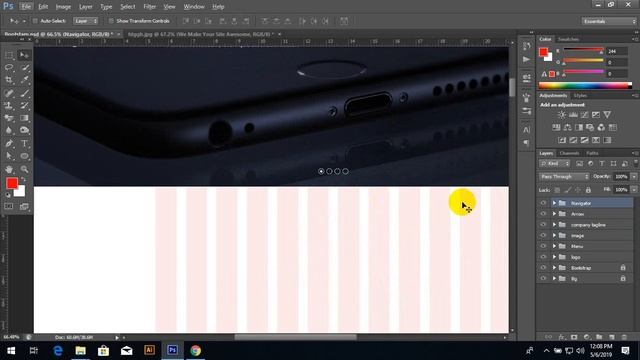Switch to the Channels tab

pos(569,153)
